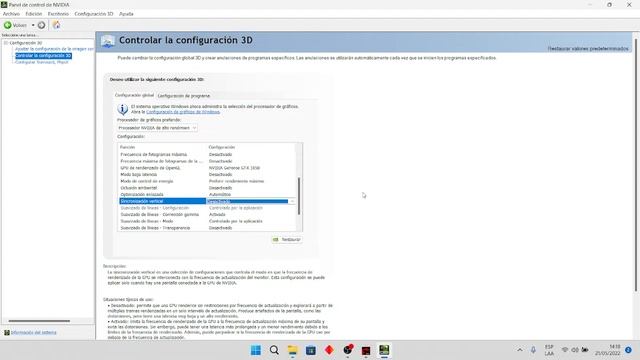Open the Edición menu
Screen dimensions: 640x360
click(33, 14)
